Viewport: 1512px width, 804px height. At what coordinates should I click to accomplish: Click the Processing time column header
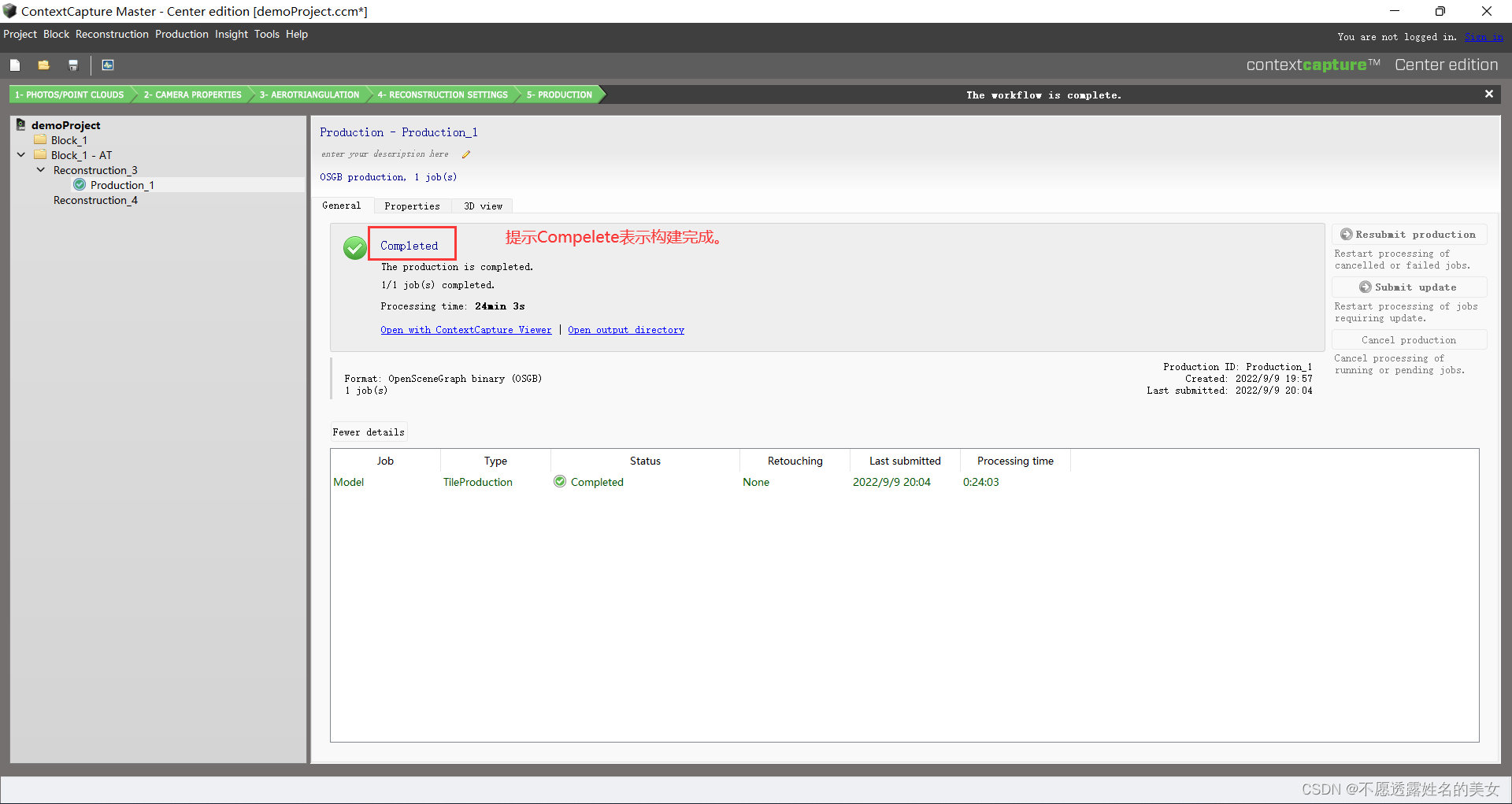point(1015,461)
